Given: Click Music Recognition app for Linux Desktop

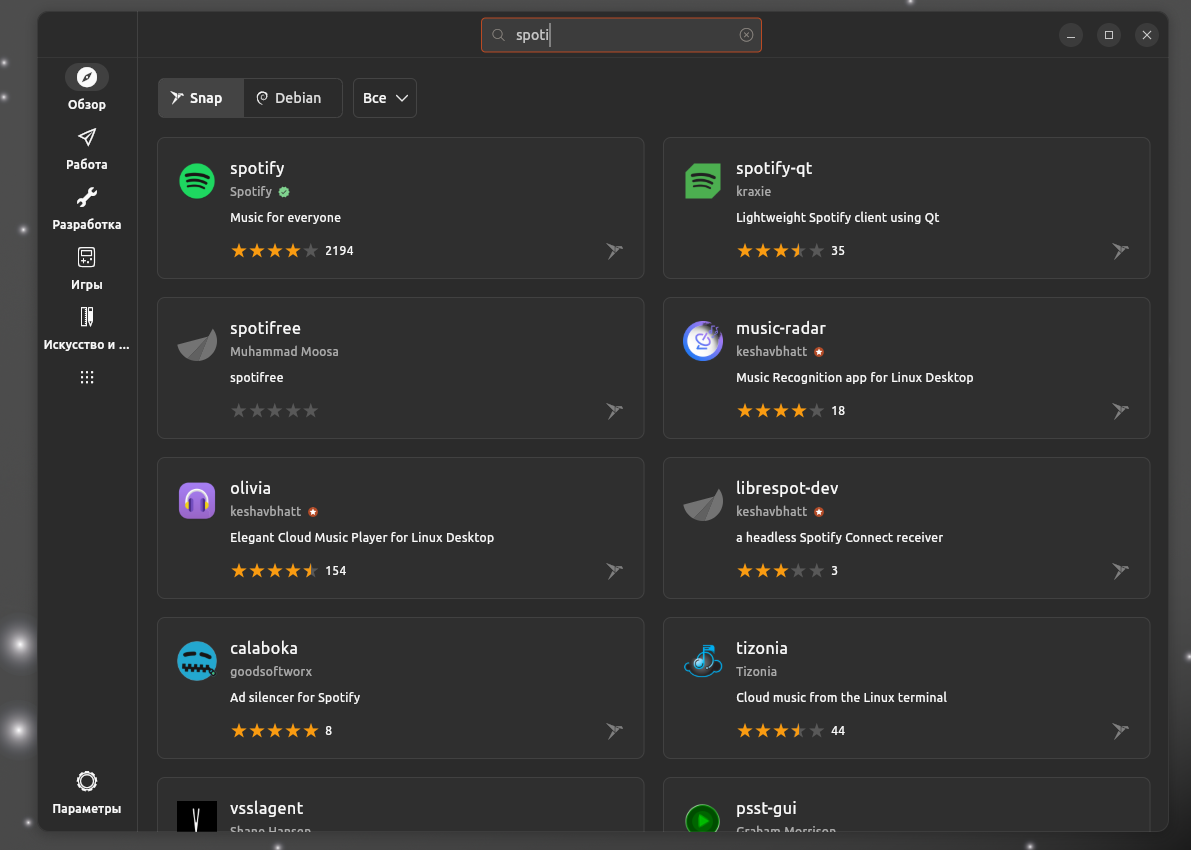Looking at the screenshot, I should click(854, 378).
